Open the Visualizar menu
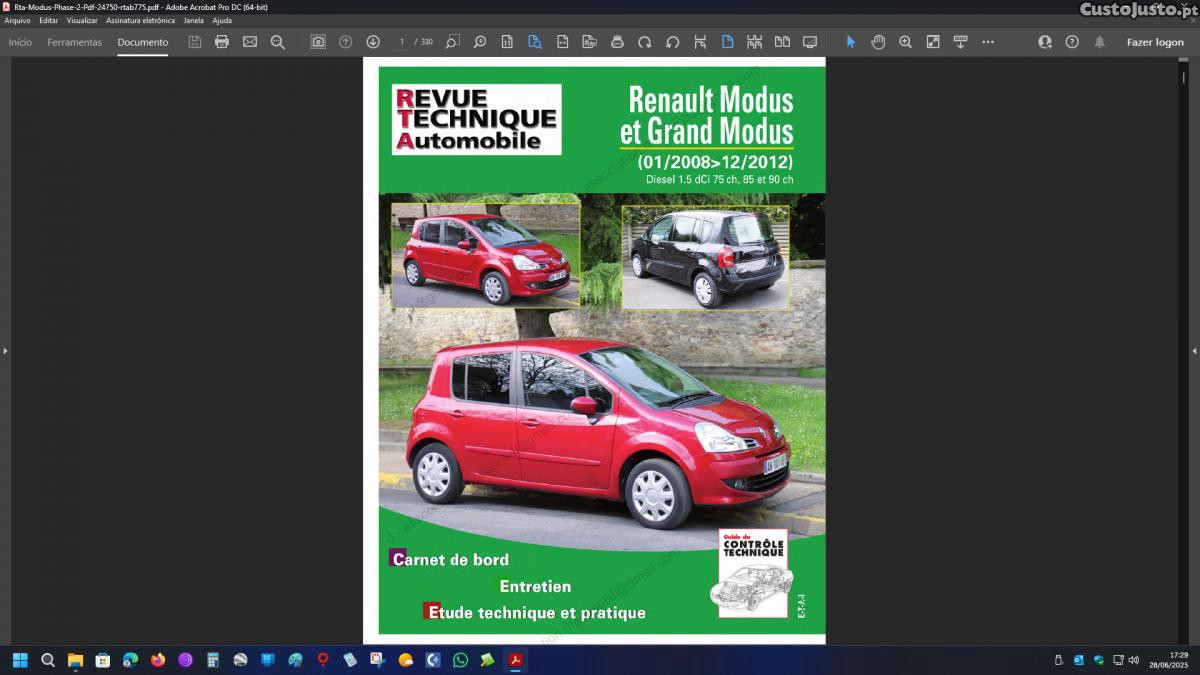Image resolution: width=1200 pixels, height=675 pixels. (x=82, y=20)
